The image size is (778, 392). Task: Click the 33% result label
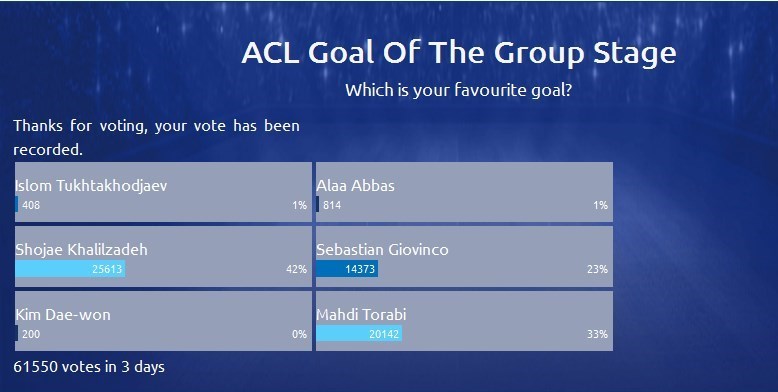(x=597, y=334)
